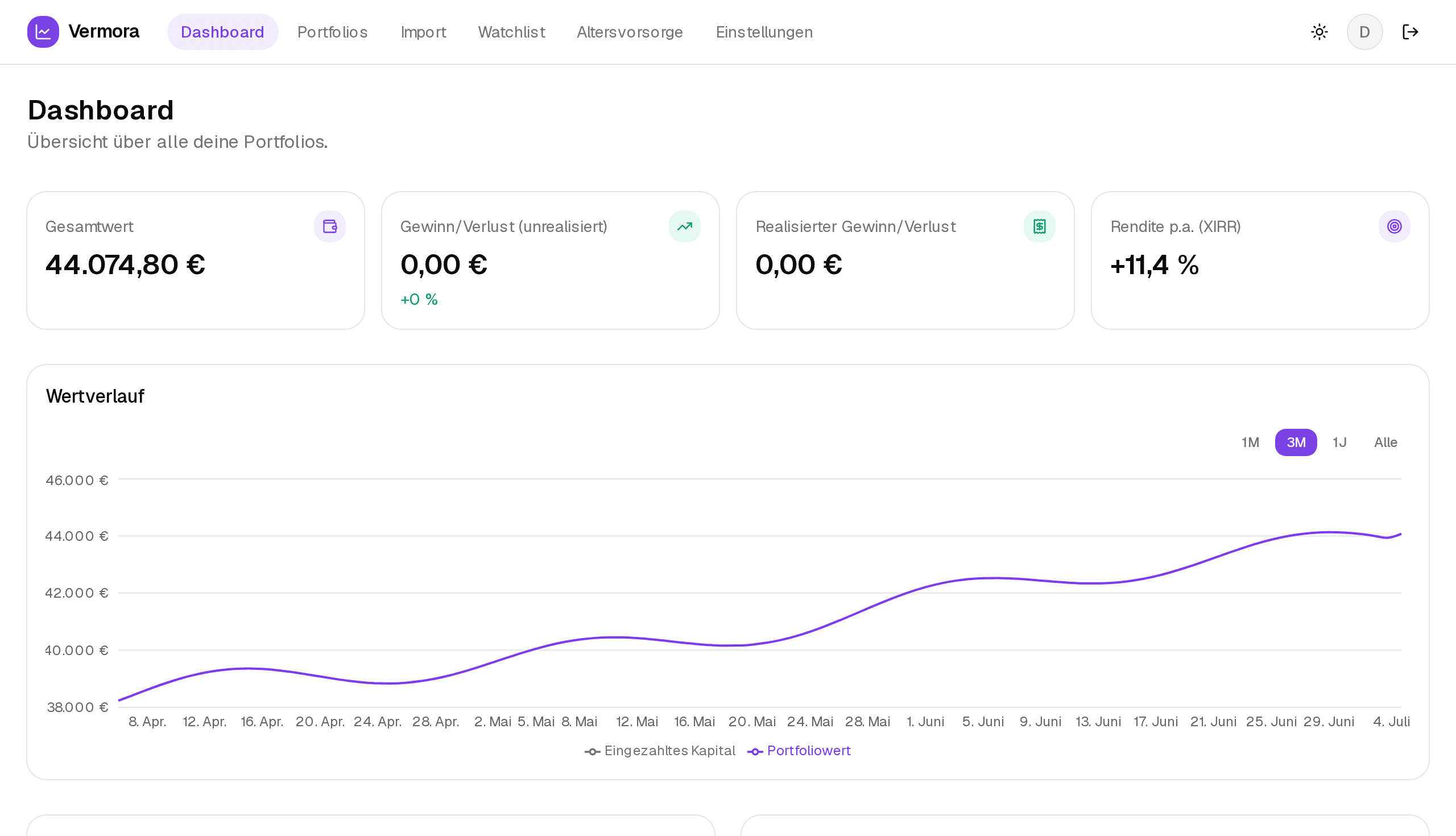The width and height of the screenshot is (1456, 836).
Task: Toggle the Eingezahltes Kapital legend marker
Action: coord(593,752)
